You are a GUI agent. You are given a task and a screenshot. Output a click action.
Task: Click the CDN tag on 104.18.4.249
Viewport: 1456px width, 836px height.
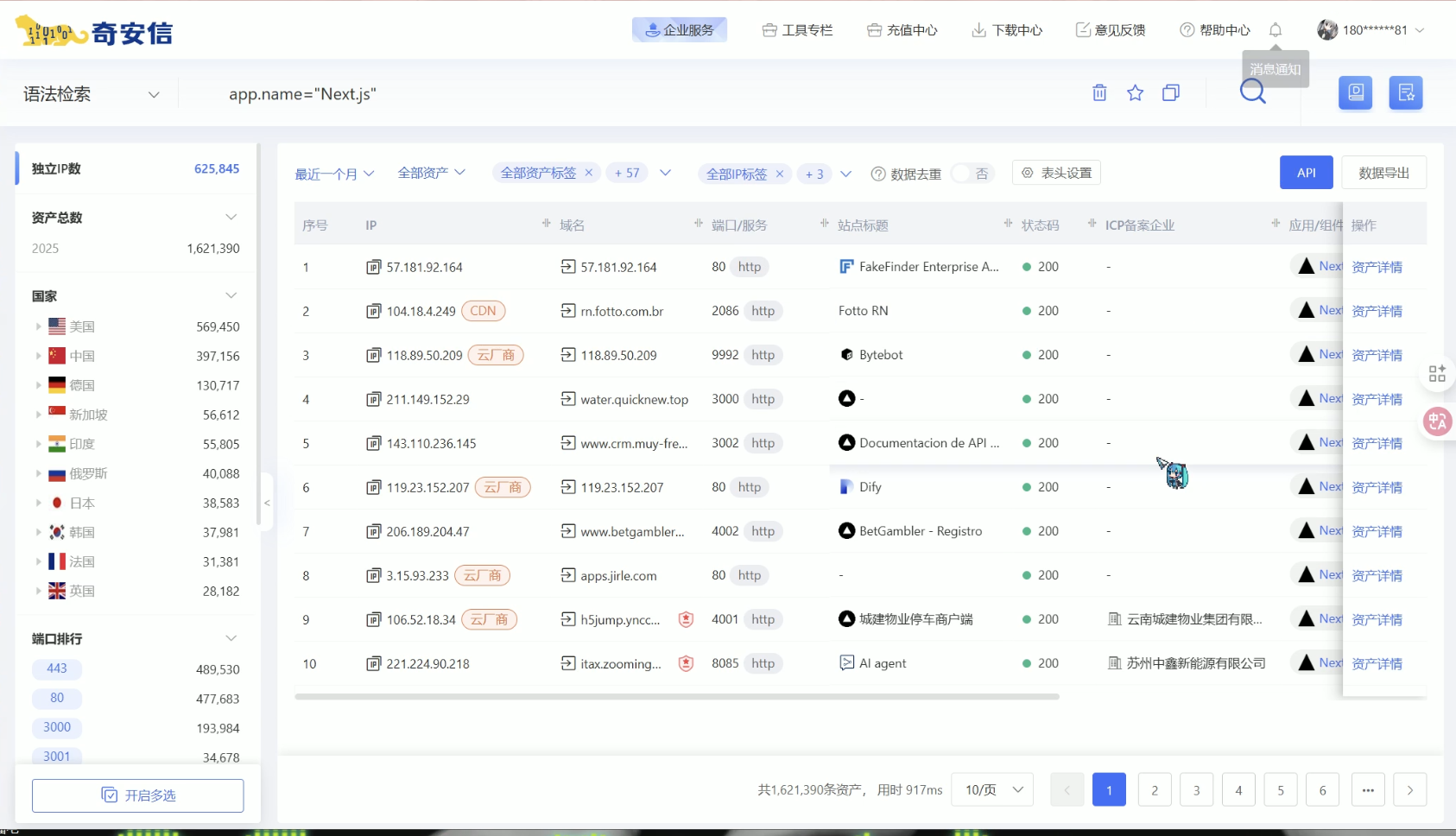pyautogui.click(x=483, y=311)
